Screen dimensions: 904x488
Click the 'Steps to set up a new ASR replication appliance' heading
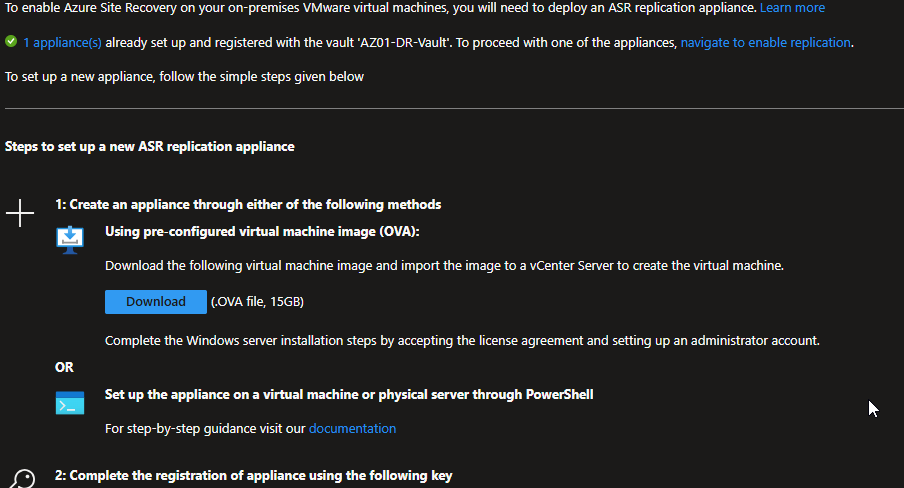[150, 147]
